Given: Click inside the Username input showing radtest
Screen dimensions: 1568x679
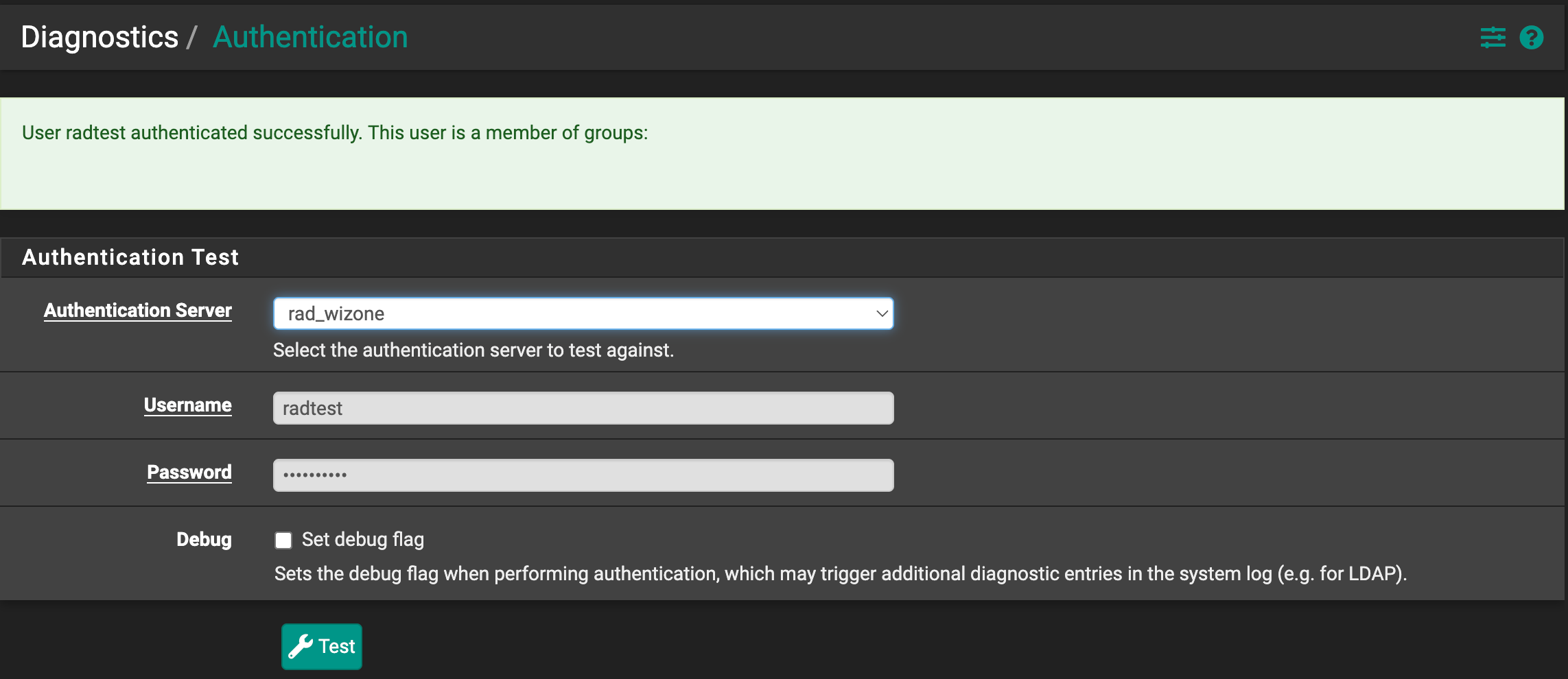Looking at the screenshot, I should (x=583, y=407).
